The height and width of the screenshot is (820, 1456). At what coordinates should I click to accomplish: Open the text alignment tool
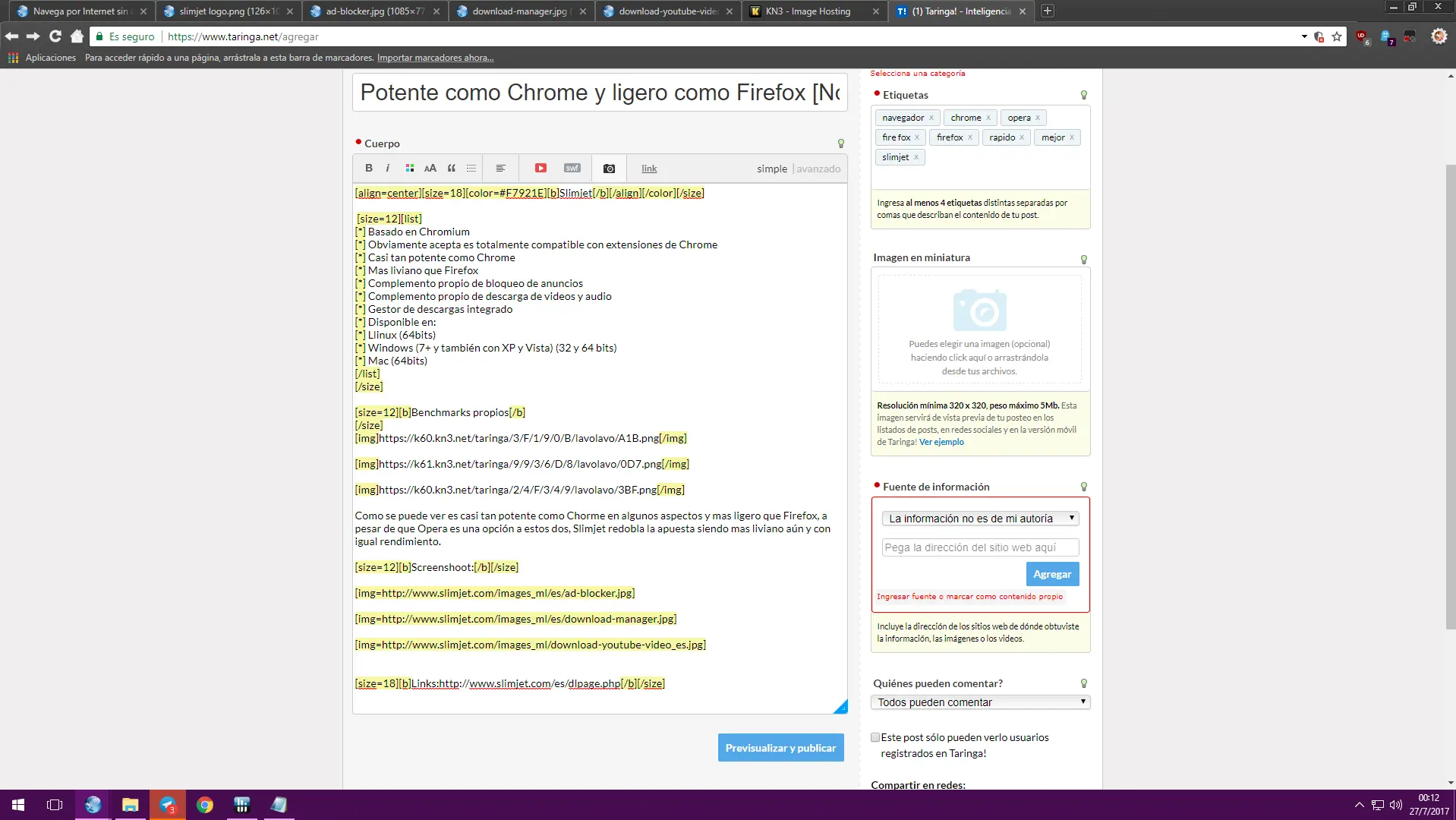[x=501, y=168]
